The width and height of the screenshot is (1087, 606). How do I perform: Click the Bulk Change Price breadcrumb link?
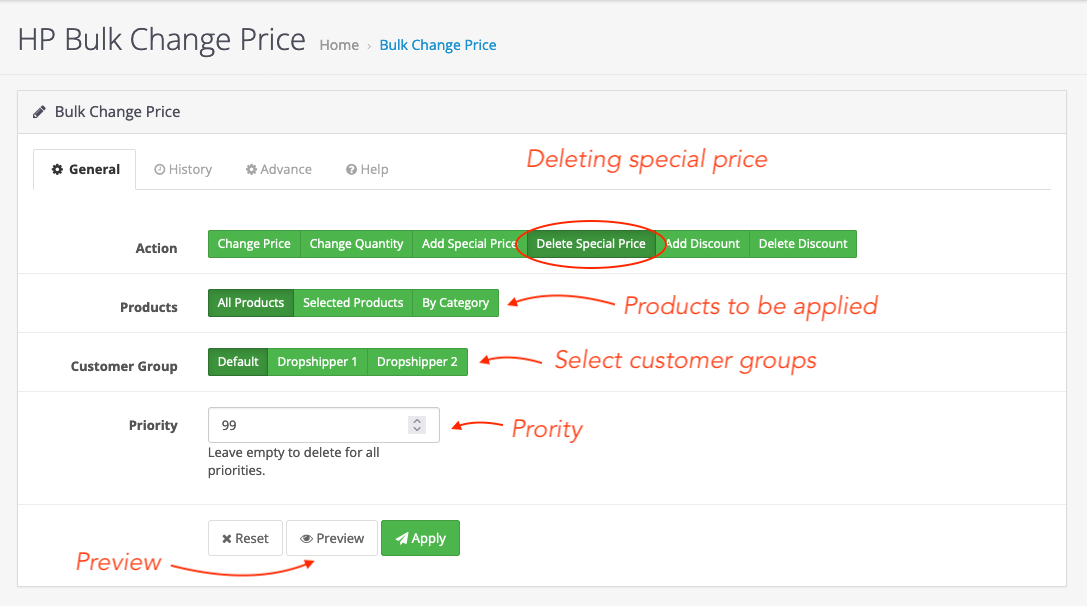pyautogui.click(x=437, y=44)
